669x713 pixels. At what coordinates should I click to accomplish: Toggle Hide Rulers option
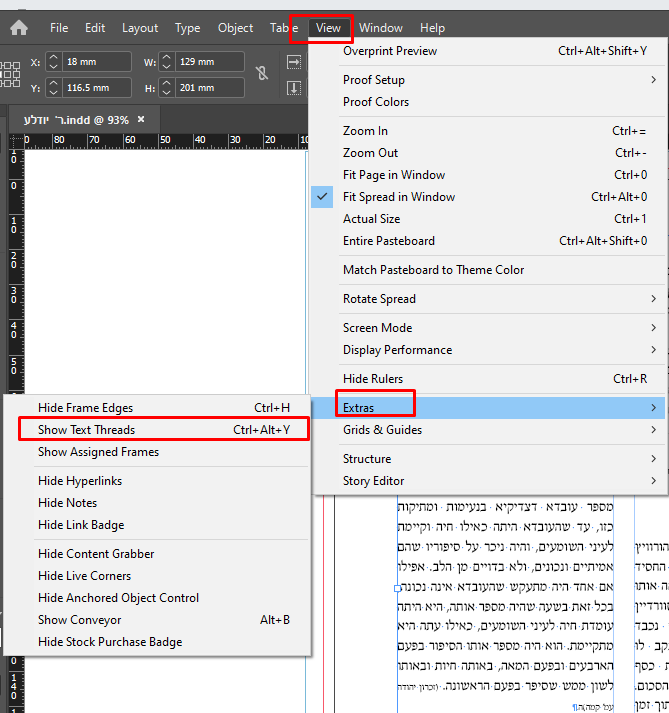point(373,379)
